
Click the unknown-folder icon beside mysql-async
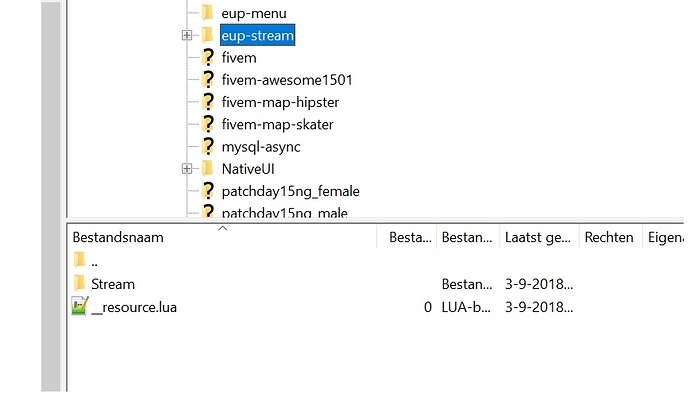208,146
